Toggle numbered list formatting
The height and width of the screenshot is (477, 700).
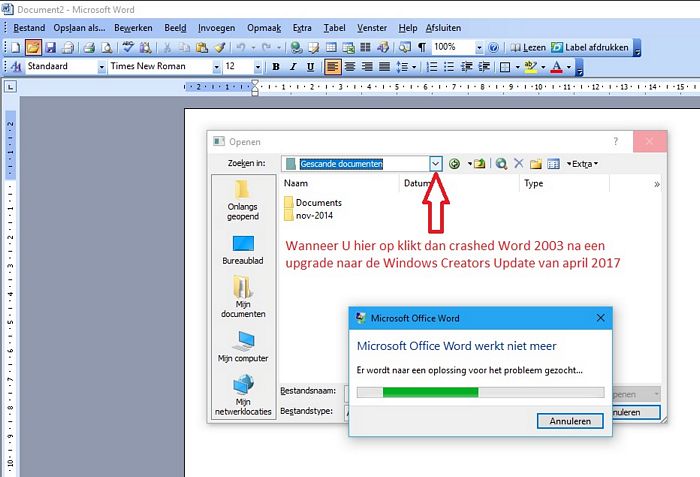point(432,67)
